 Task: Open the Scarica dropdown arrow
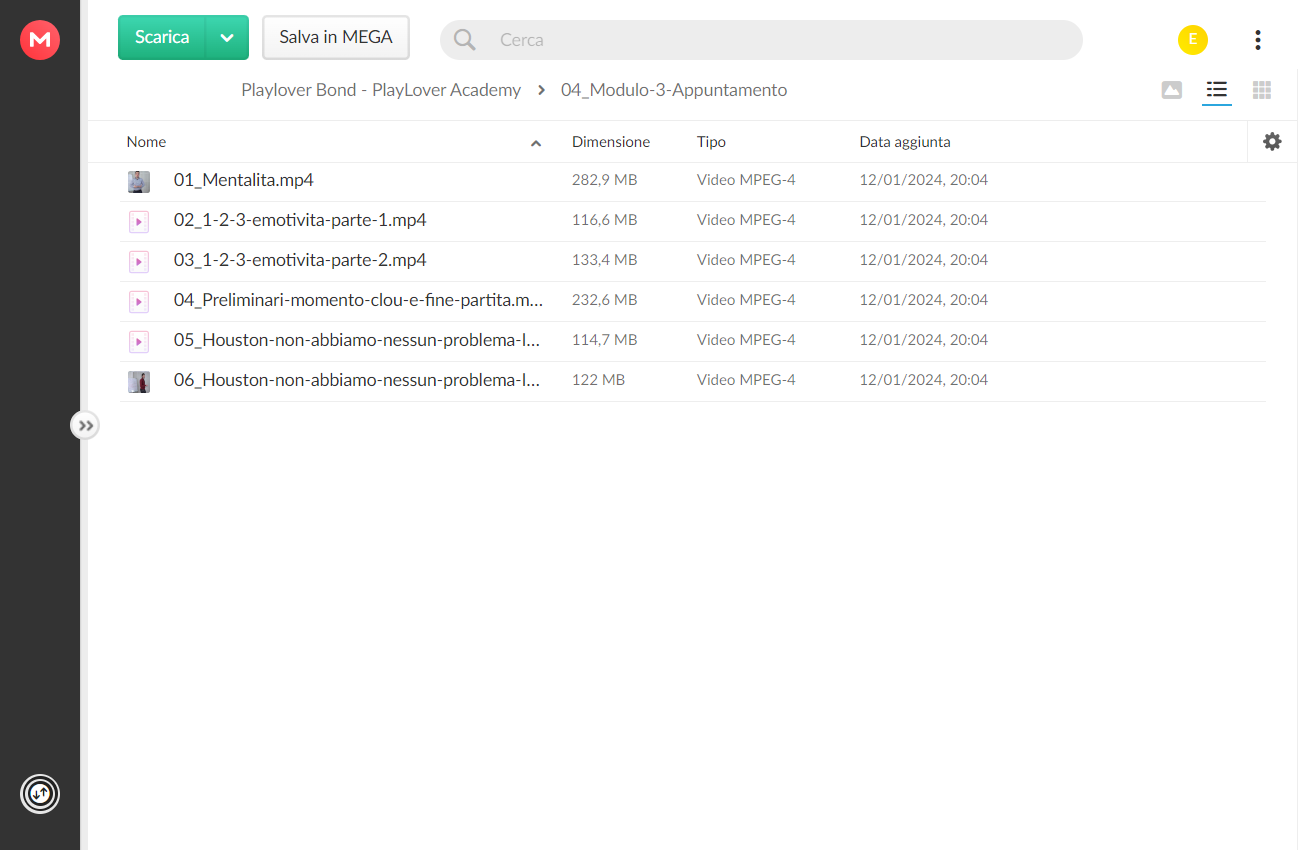(227, 38)
